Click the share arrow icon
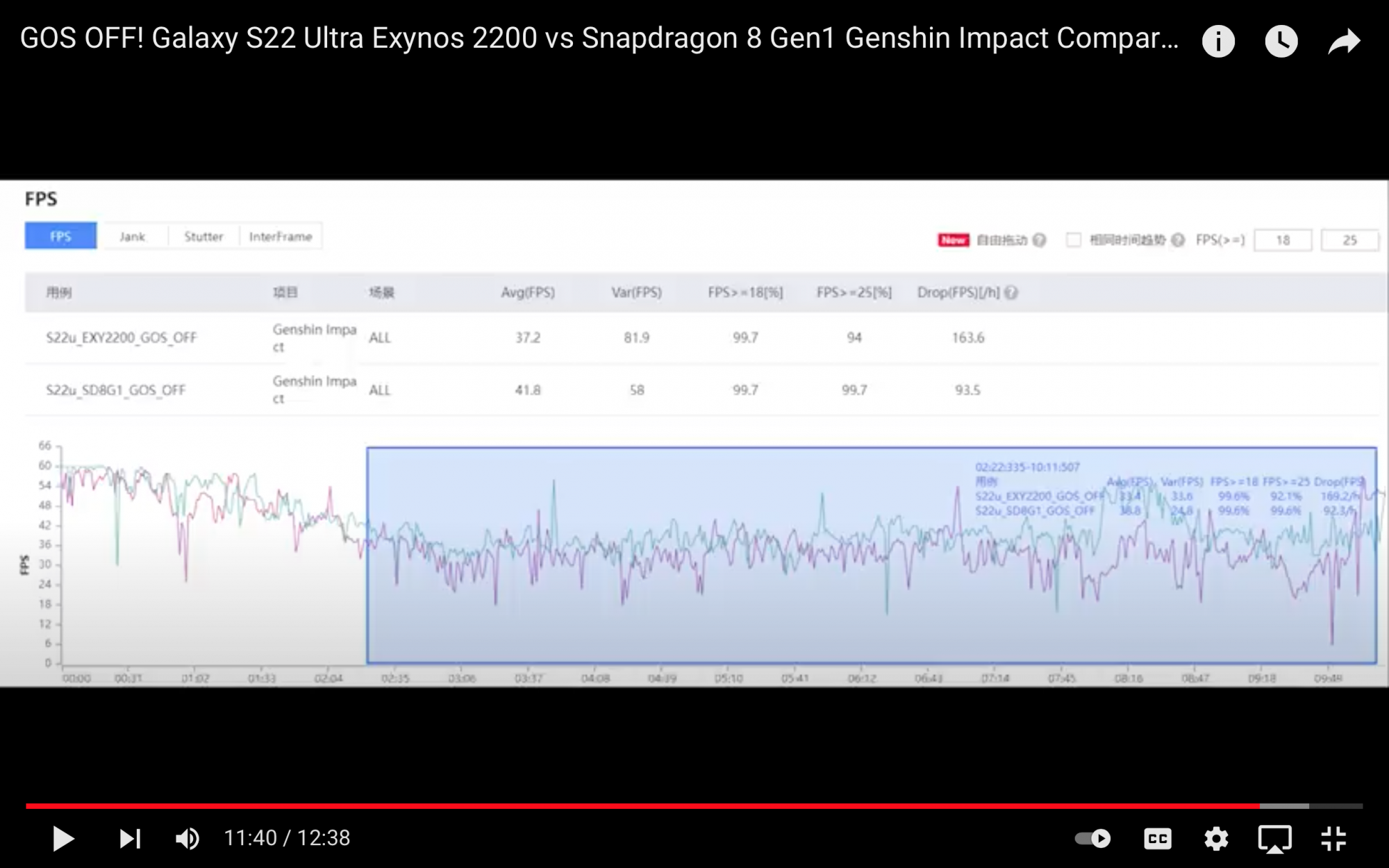 (x=1344, y=41)
